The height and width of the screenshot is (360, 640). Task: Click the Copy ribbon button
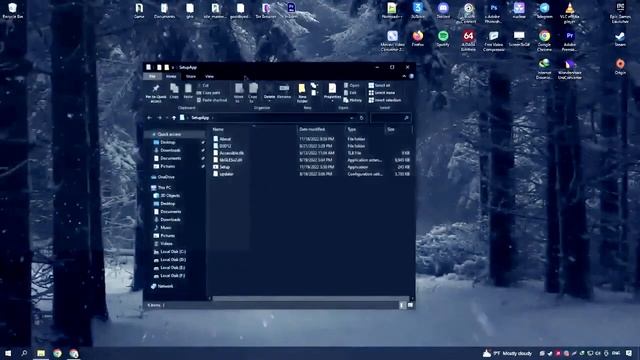174,91
